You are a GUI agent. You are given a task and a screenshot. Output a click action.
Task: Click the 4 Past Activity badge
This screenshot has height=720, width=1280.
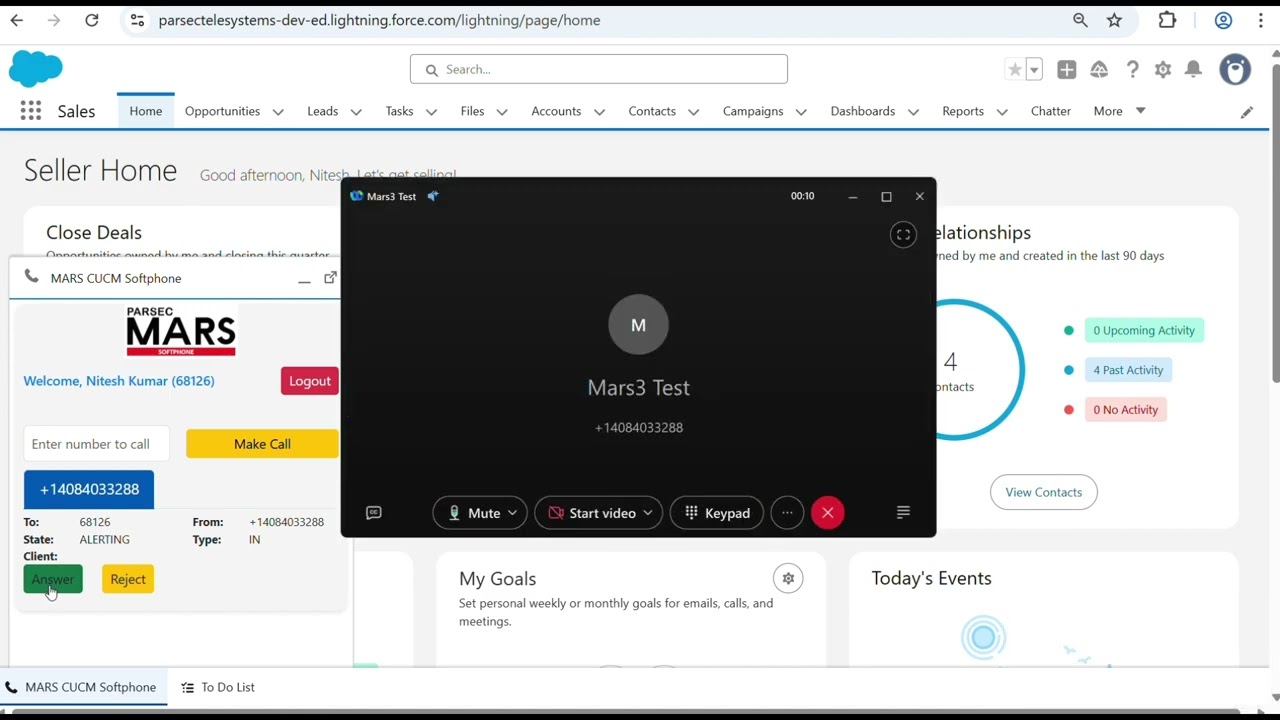pyautogui.click(x=1128, y=370)
